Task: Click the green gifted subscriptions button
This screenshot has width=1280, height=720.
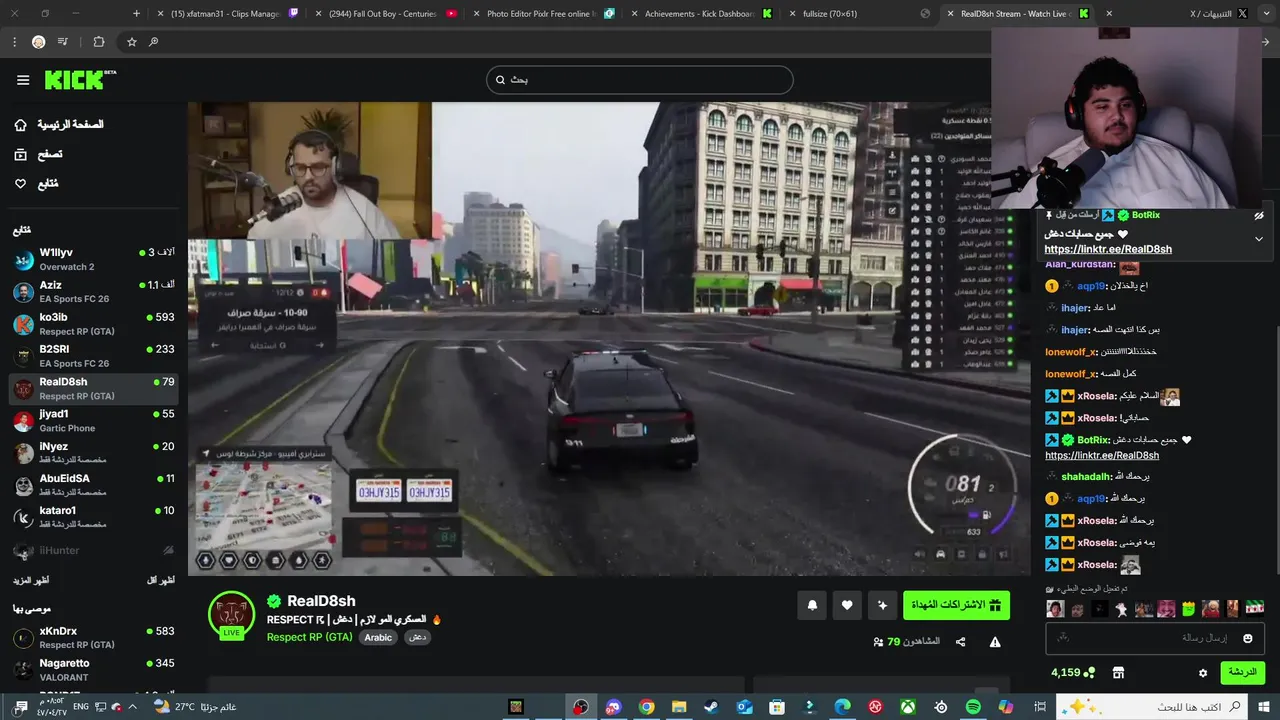Action: 956,605
